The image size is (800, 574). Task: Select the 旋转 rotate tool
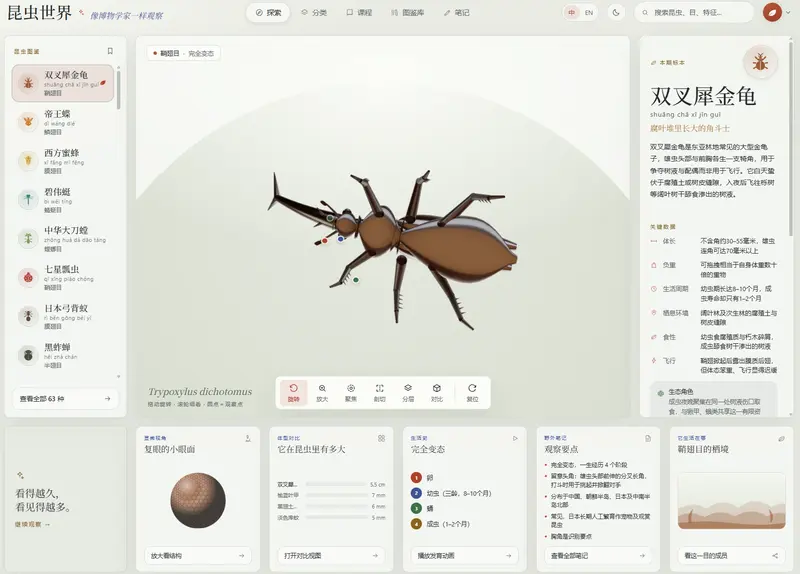click(293, 392)
